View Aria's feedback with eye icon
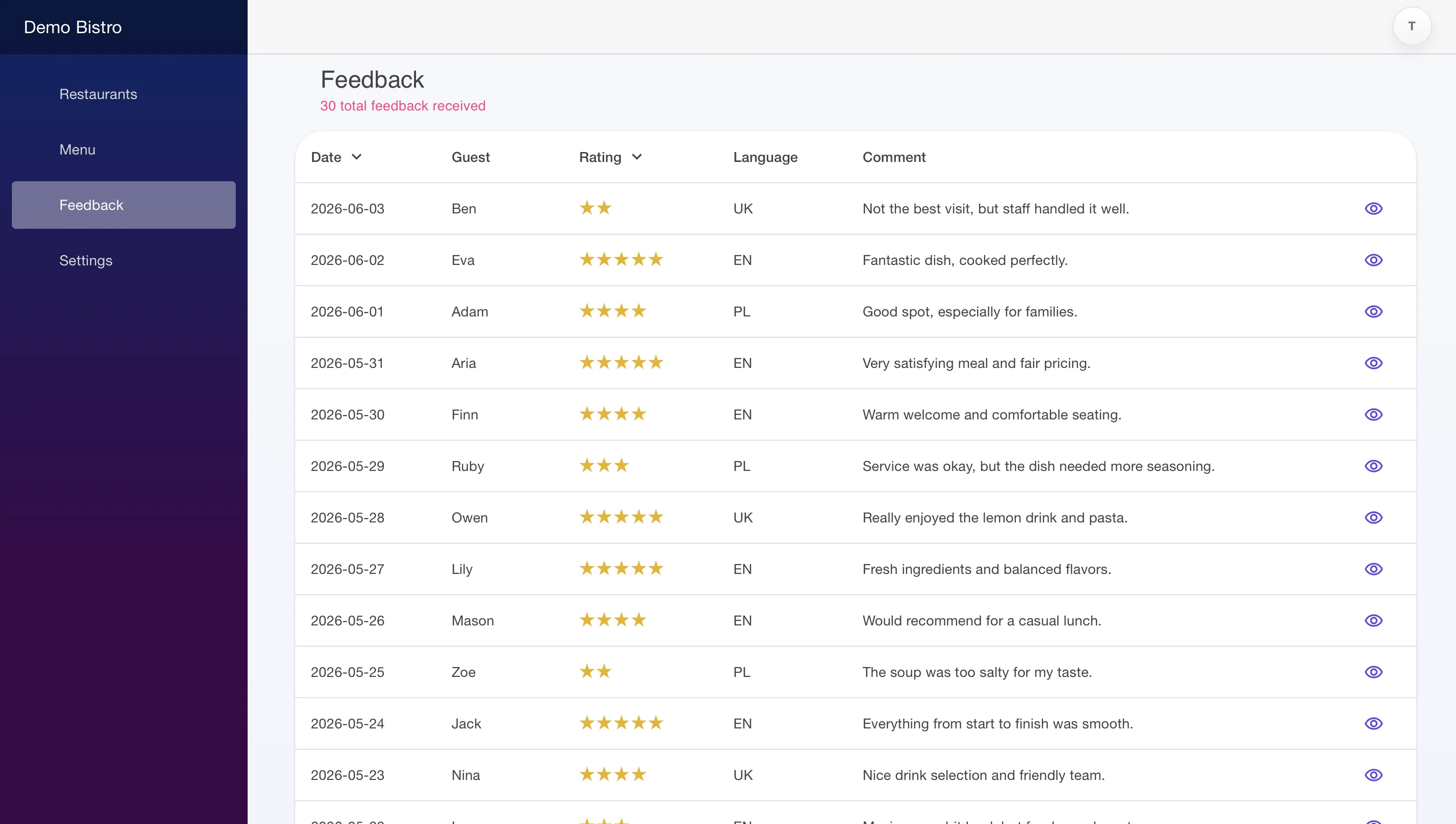This screenshot has width=1456, height=824. [1373, 363]
